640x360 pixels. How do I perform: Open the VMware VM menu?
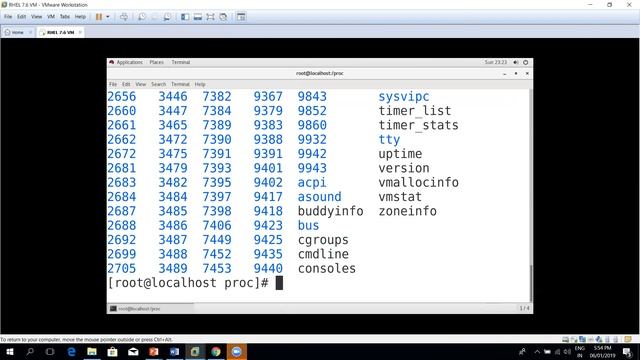click(x=51, y=17)
